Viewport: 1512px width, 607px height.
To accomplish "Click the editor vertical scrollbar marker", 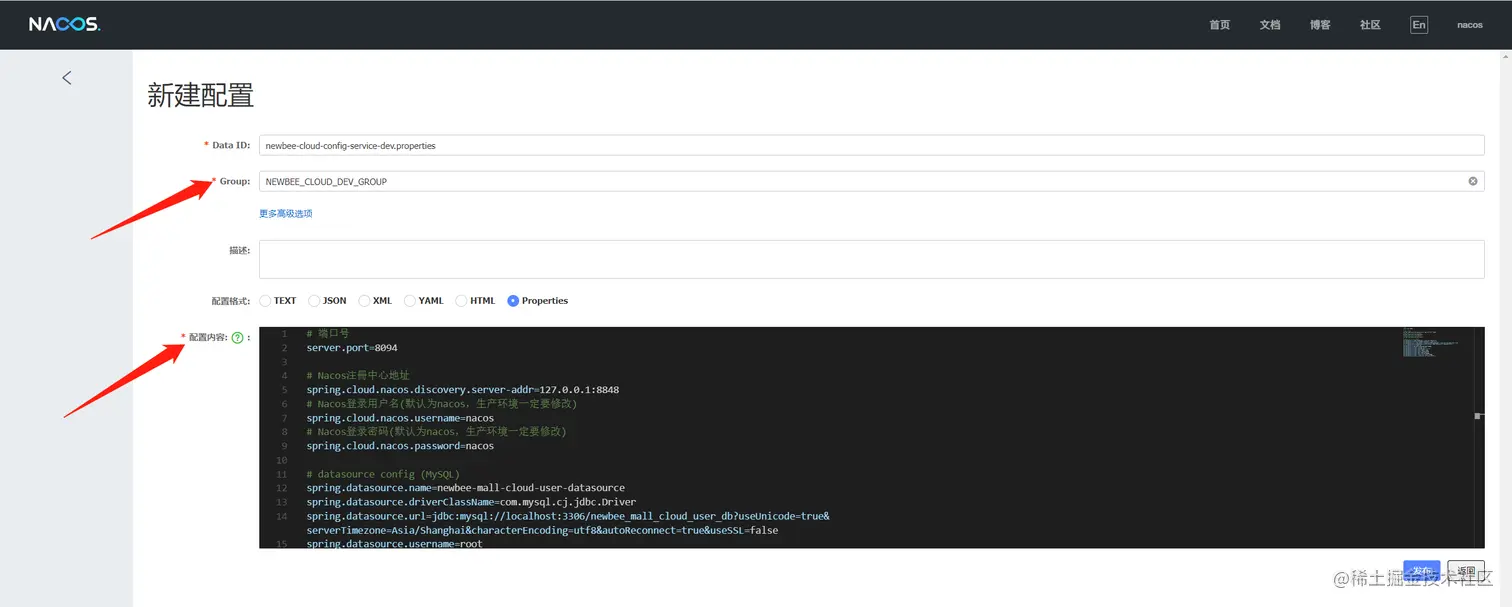I will pos(1479,416).
